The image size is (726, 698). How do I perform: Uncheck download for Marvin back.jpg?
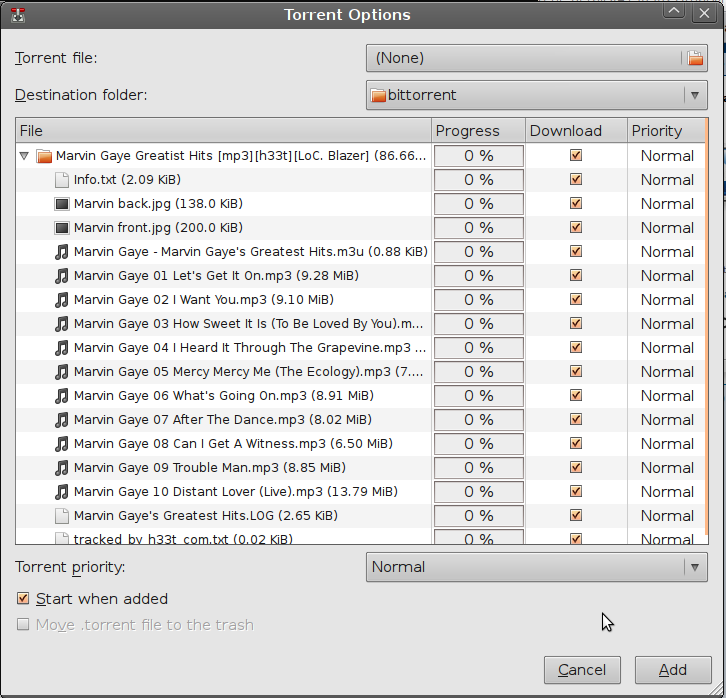click(576, 203)
